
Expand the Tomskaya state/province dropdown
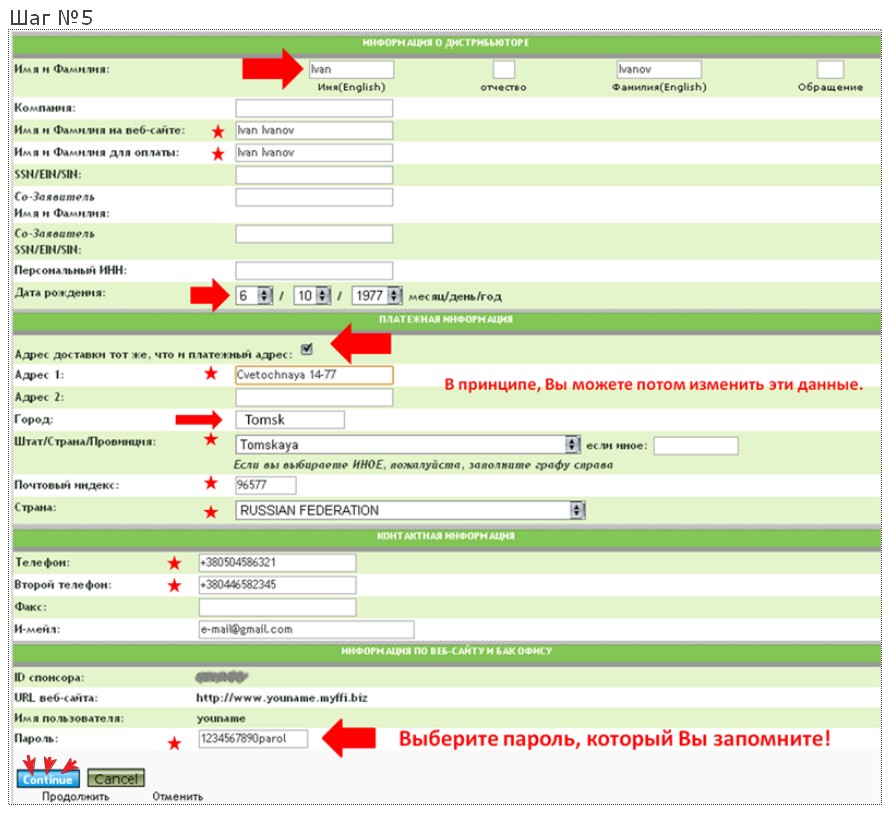pos(573,445)
